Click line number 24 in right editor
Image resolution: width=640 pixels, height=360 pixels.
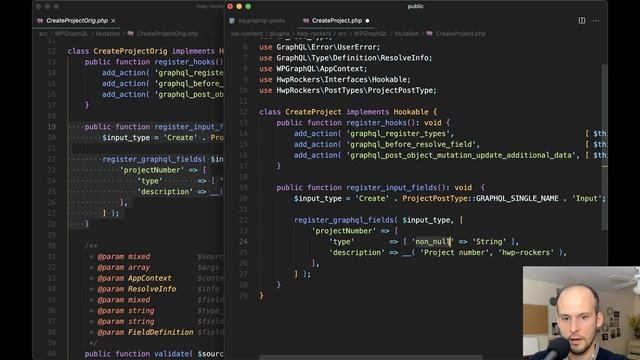coord(243,242)
